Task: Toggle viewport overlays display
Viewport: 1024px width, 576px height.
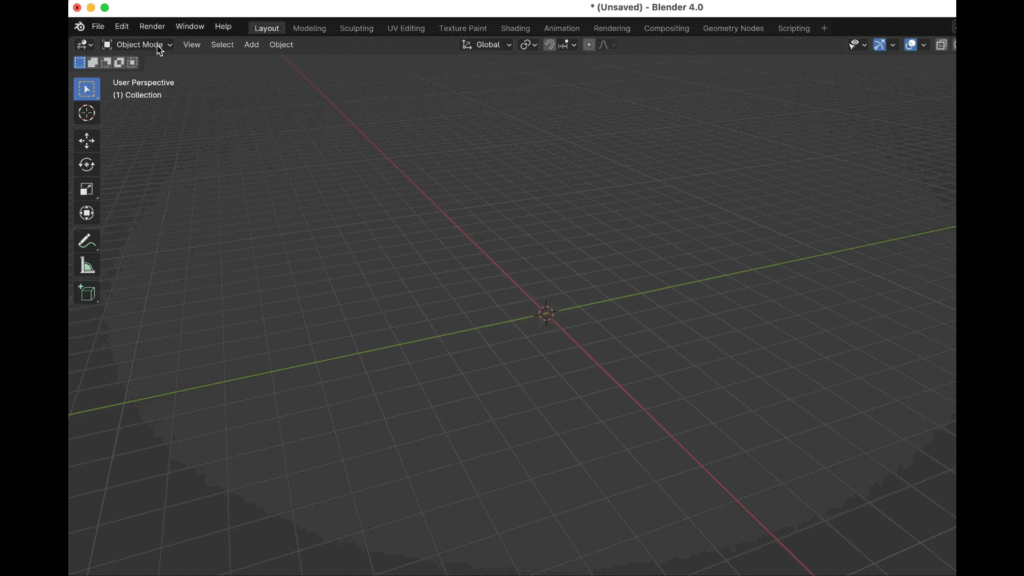Action: pyautogui.click(x=910, y=45)
